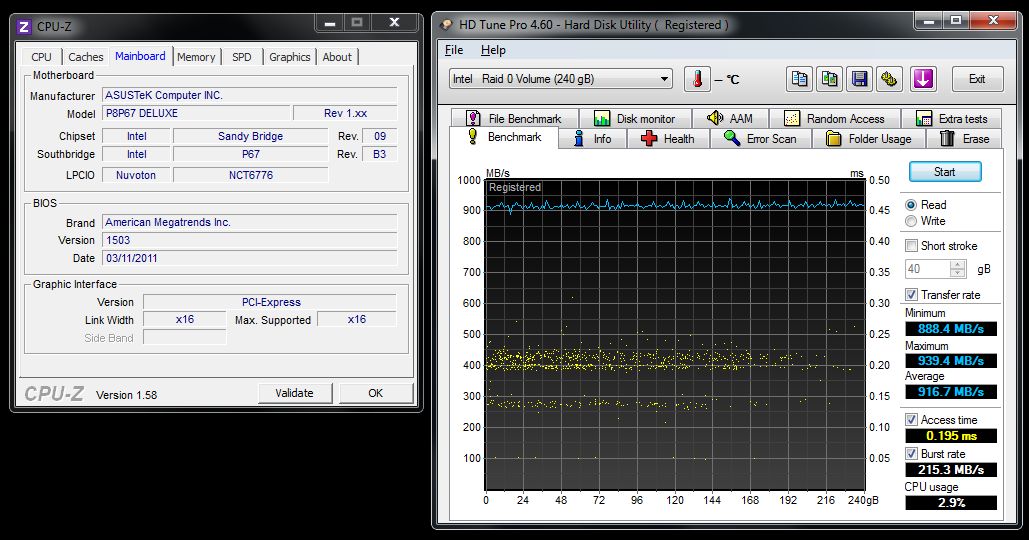Enable the Short stroke checkbox
The width and height of the screenshot is (1029, 540).
(912, 246)
